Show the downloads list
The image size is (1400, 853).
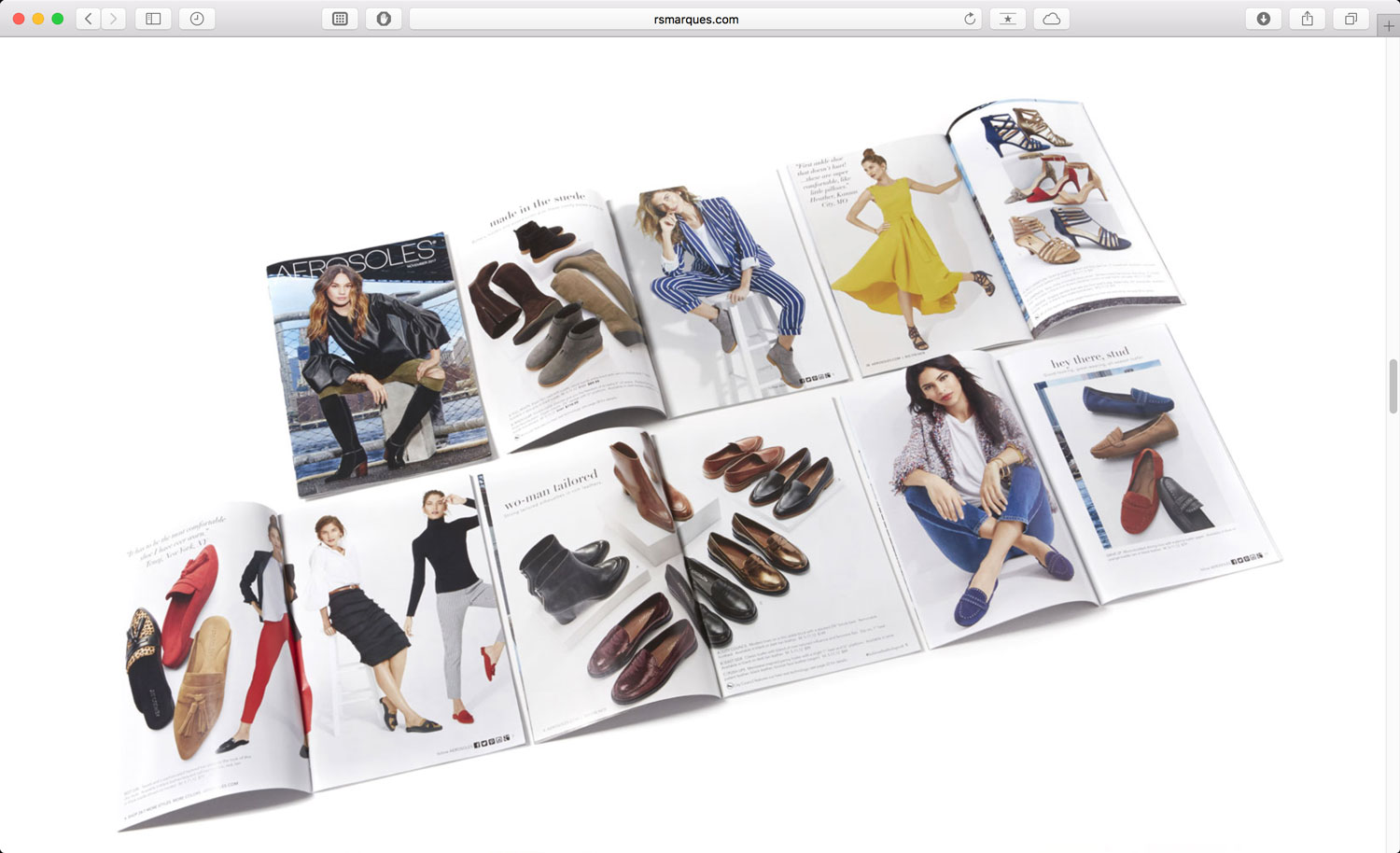point(1264,19)
